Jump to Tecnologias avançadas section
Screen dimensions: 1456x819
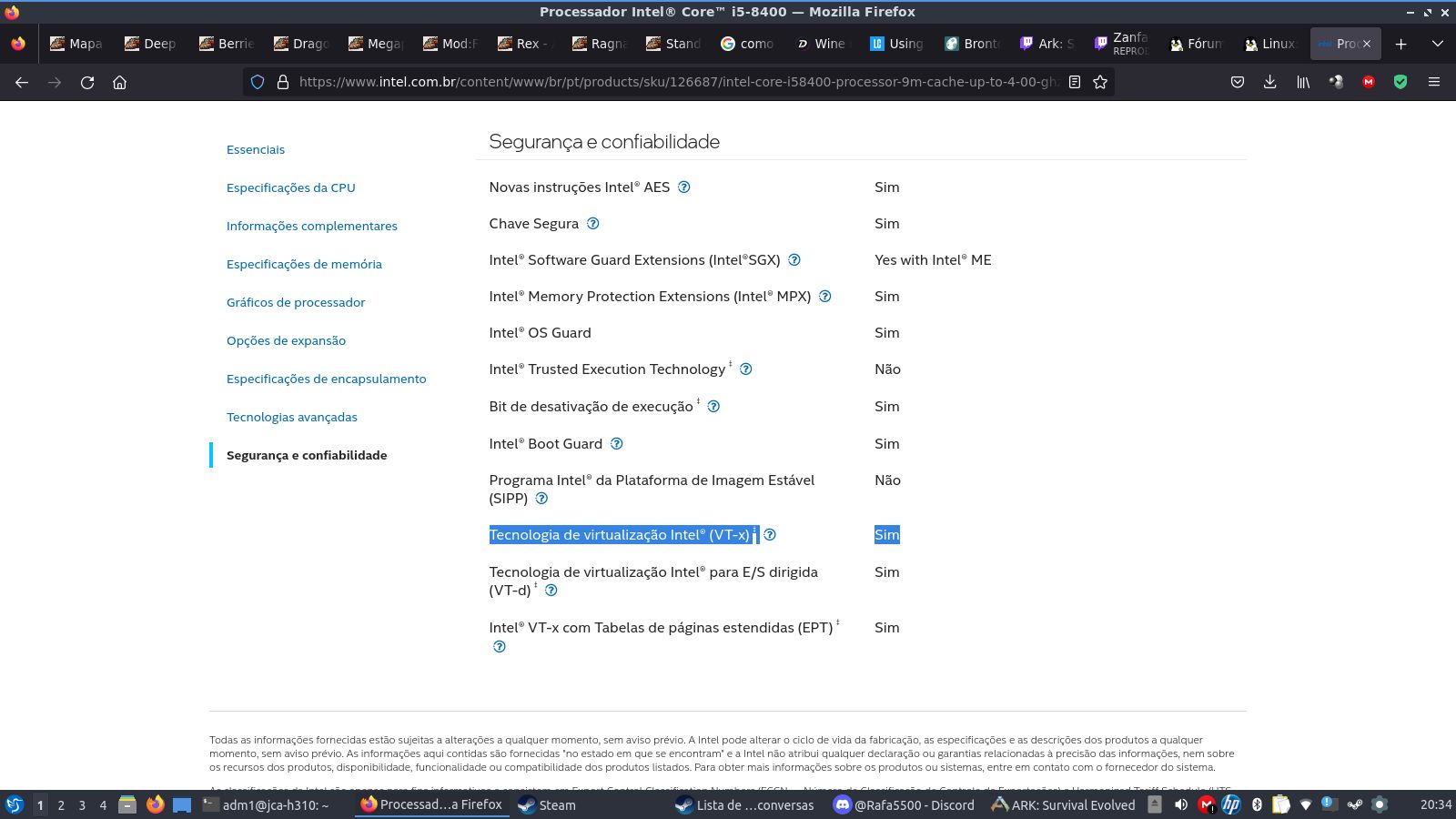coord(292,417)
